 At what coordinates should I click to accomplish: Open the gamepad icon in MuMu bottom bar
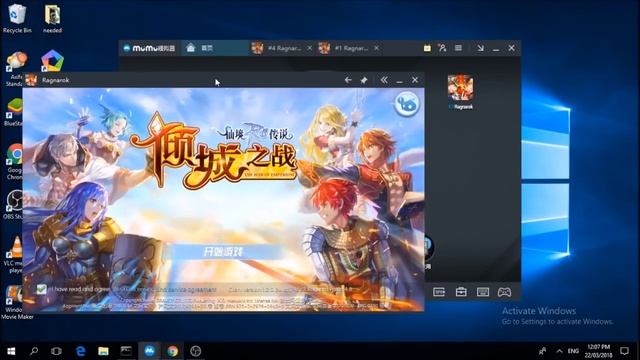[504, 292]
